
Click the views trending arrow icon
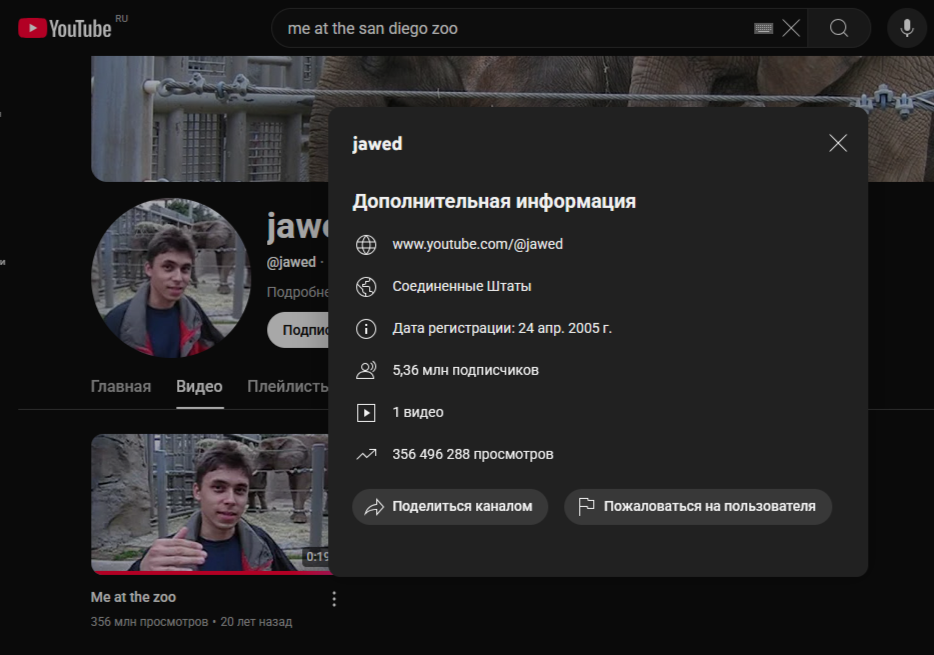[366, 454]
